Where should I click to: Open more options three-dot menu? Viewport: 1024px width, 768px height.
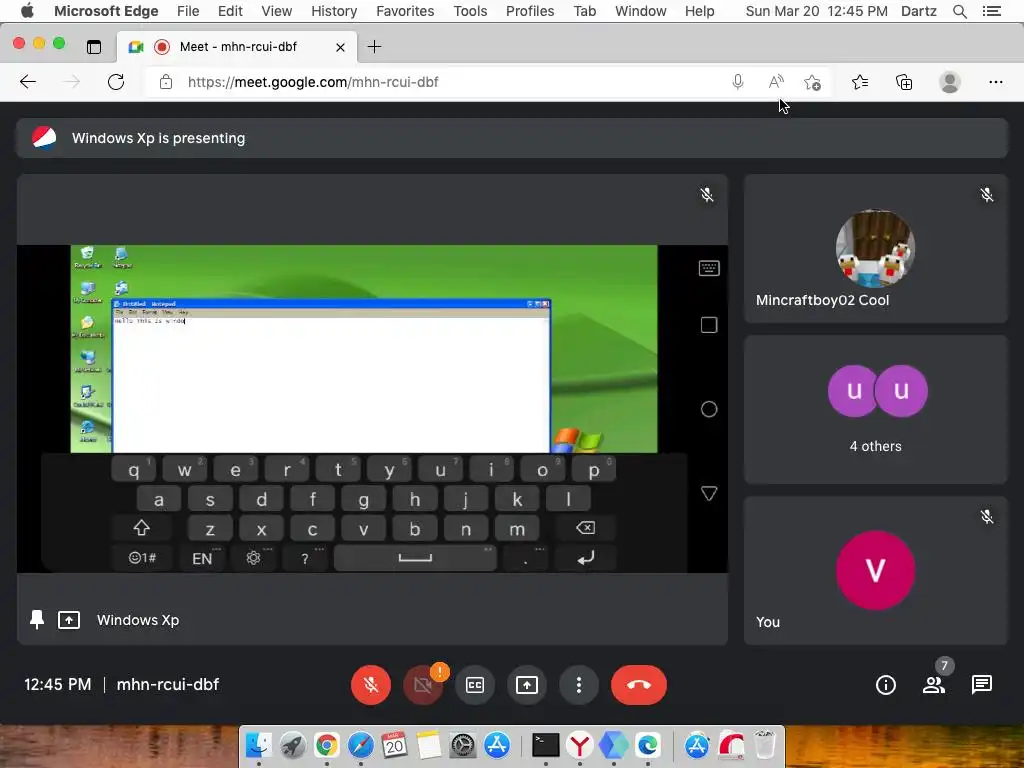click(579, 684)
